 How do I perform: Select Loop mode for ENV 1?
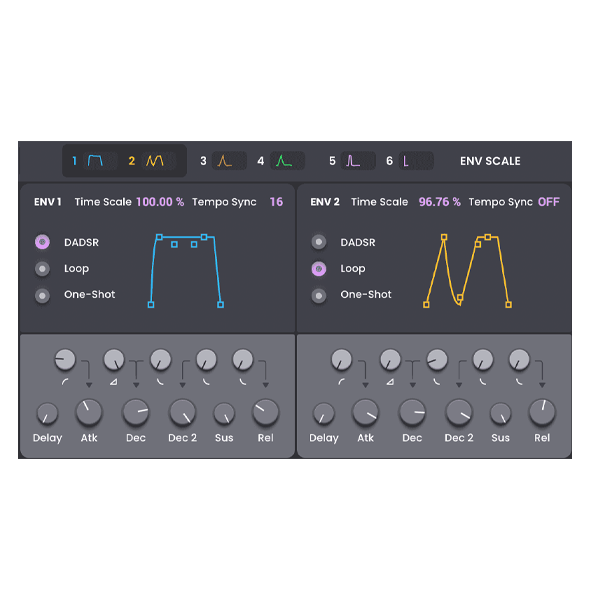click(42, 269)
